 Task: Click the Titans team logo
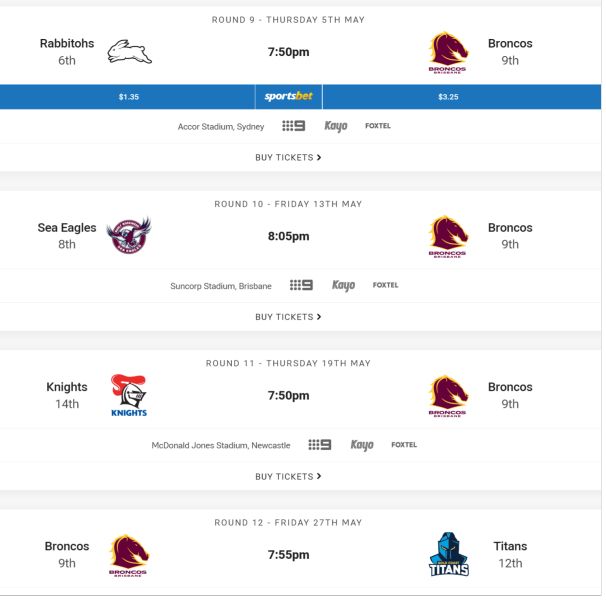click(x=449, y=554)
